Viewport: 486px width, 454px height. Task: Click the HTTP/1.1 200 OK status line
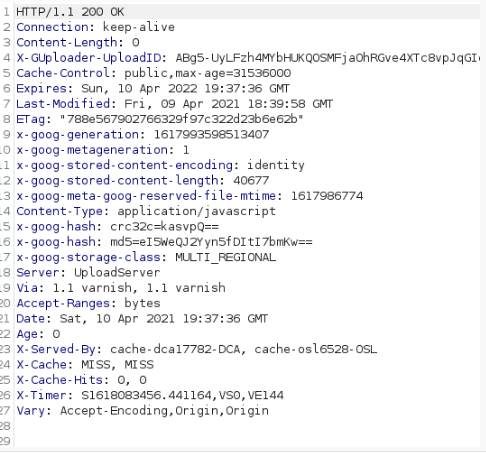coord(70,12)
